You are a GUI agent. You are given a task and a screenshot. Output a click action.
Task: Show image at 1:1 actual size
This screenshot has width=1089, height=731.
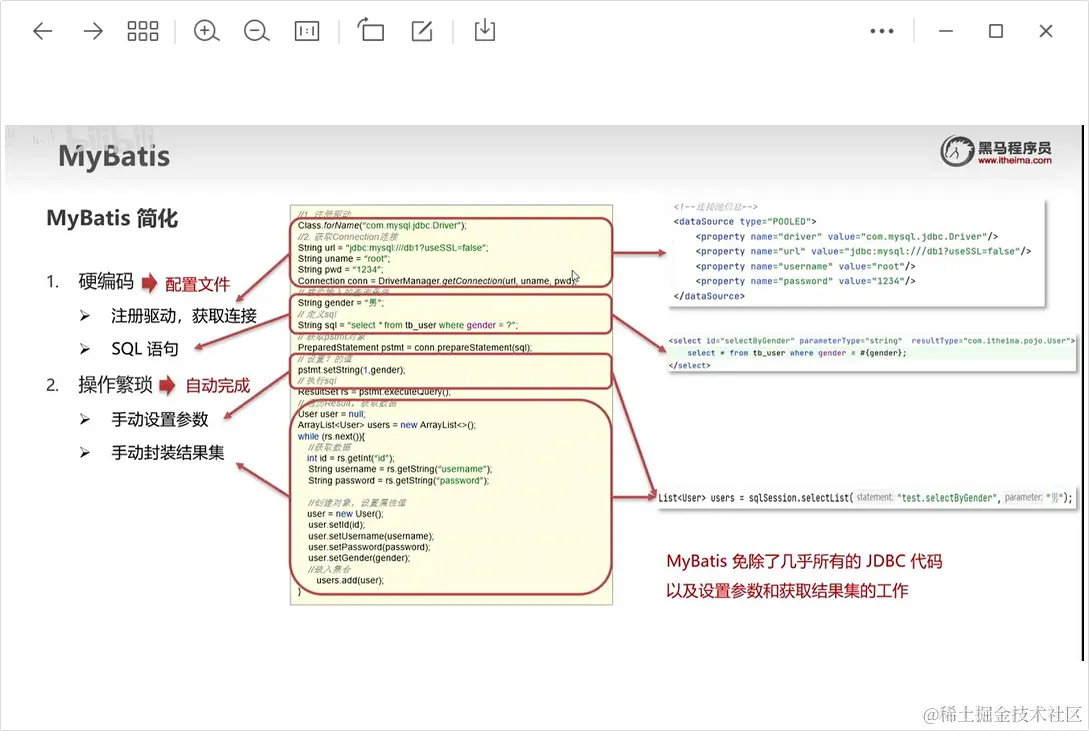click(307, 31)
